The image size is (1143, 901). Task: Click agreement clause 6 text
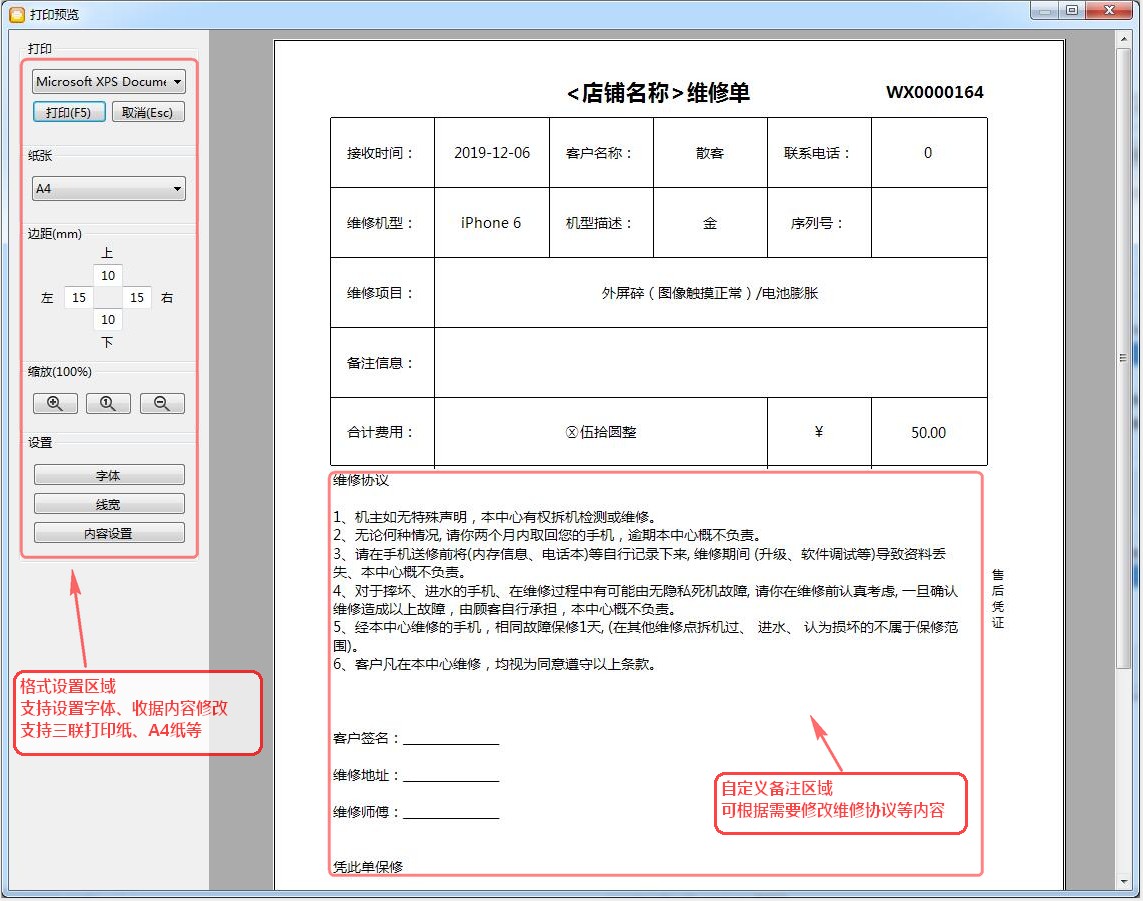tap(494, 664)
